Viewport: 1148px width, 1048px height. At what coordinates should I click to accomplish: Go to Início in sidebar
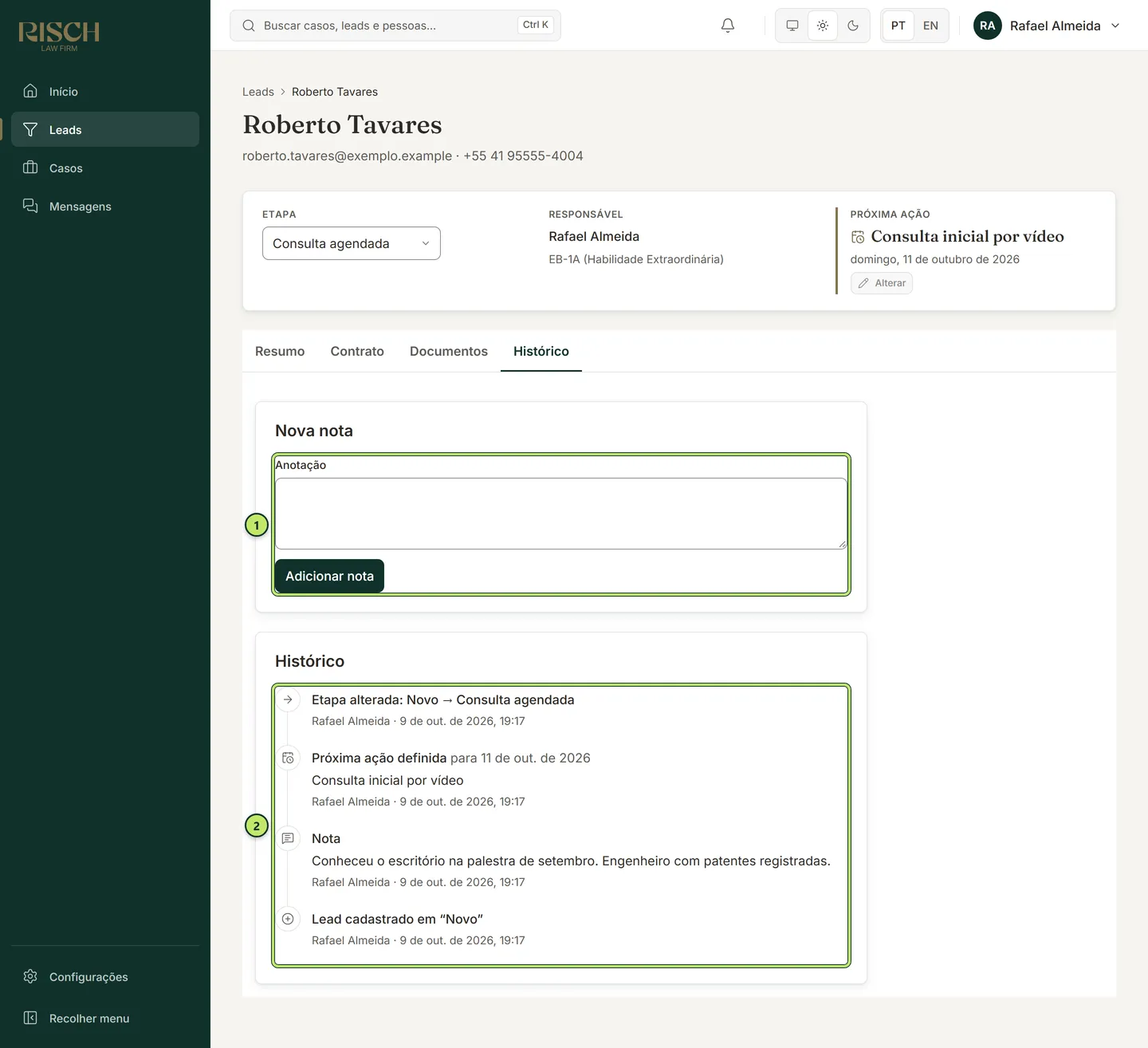tap(105, 91)
